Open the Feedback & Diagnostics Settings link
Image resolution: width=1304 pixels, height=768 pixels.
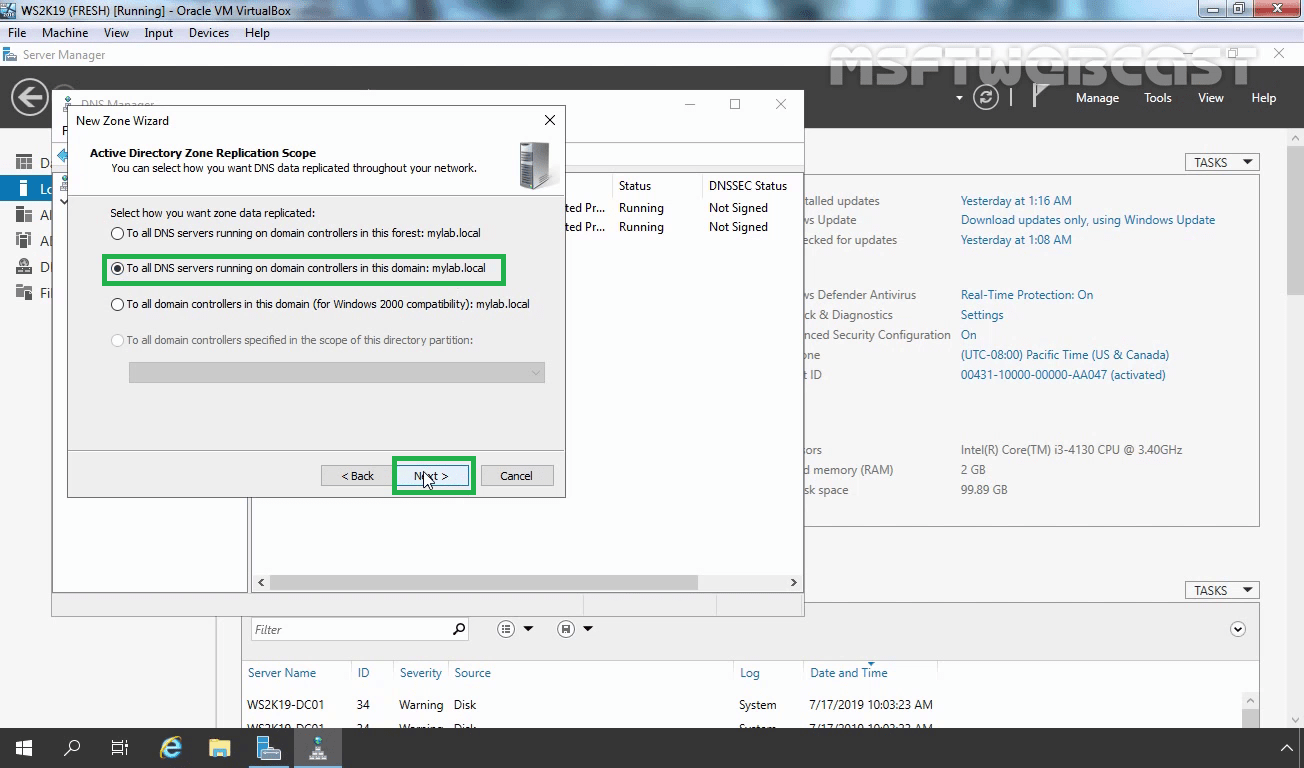click(x=982, y=315)
